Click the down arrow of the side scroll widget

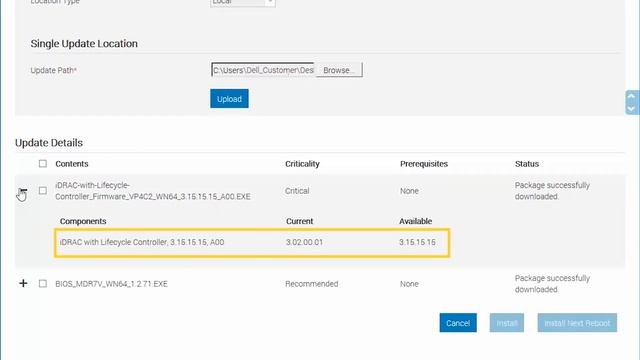[631, 109]
